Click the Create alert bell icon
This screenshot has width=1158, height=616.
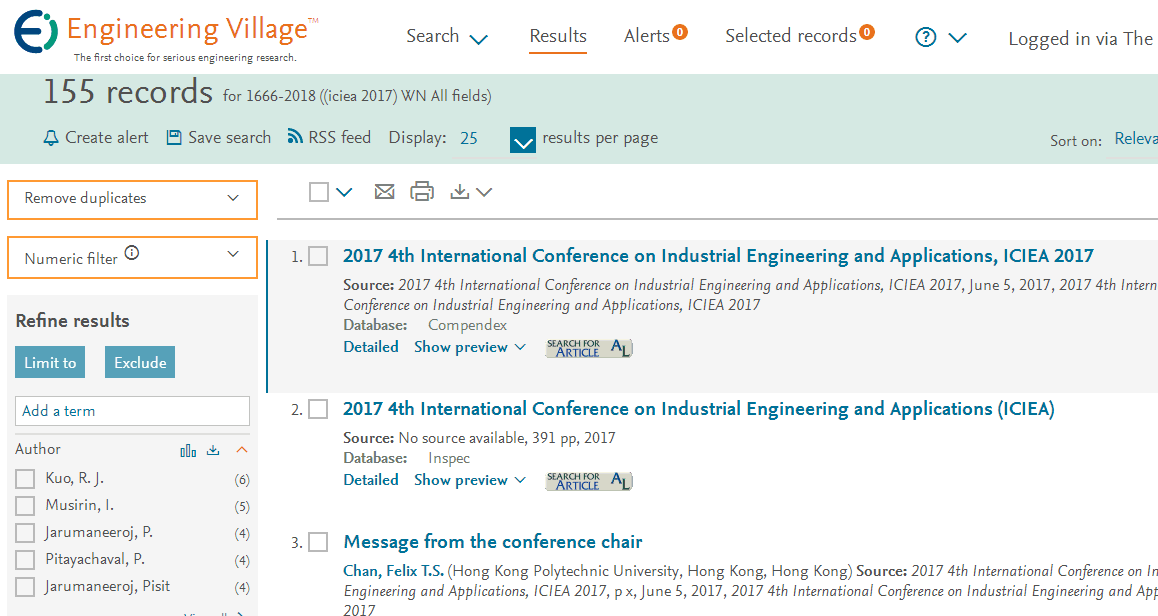(x=50, y=137)
